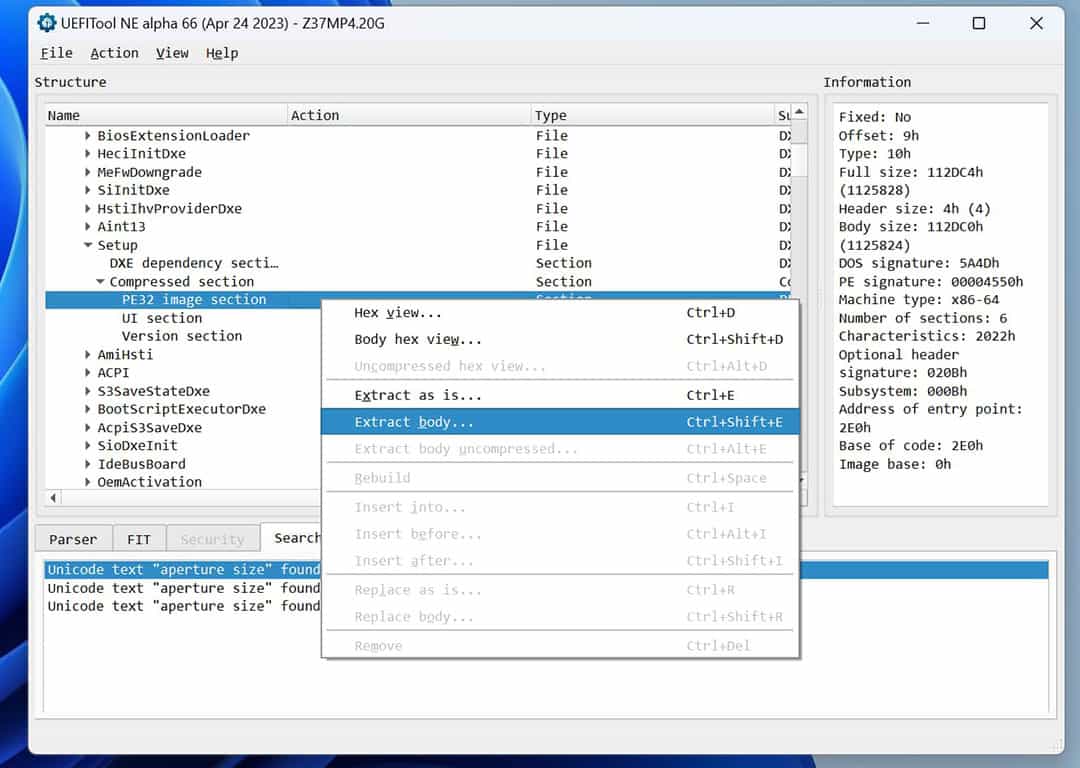This screenshot has width=1080, height=768.
Task: Click the Type column header
Action: click(x=550, y=116)
